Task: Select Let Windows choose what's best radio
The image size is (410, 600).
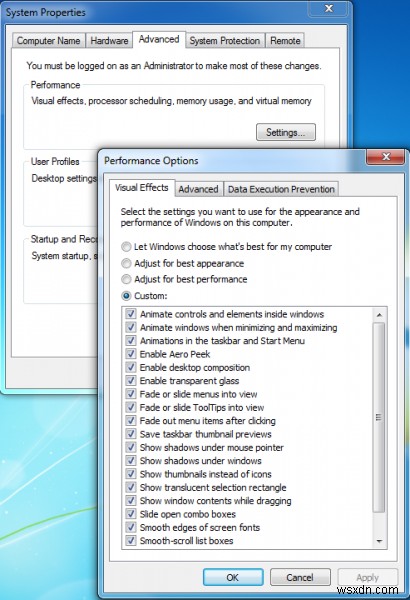Action: point(126,247)
